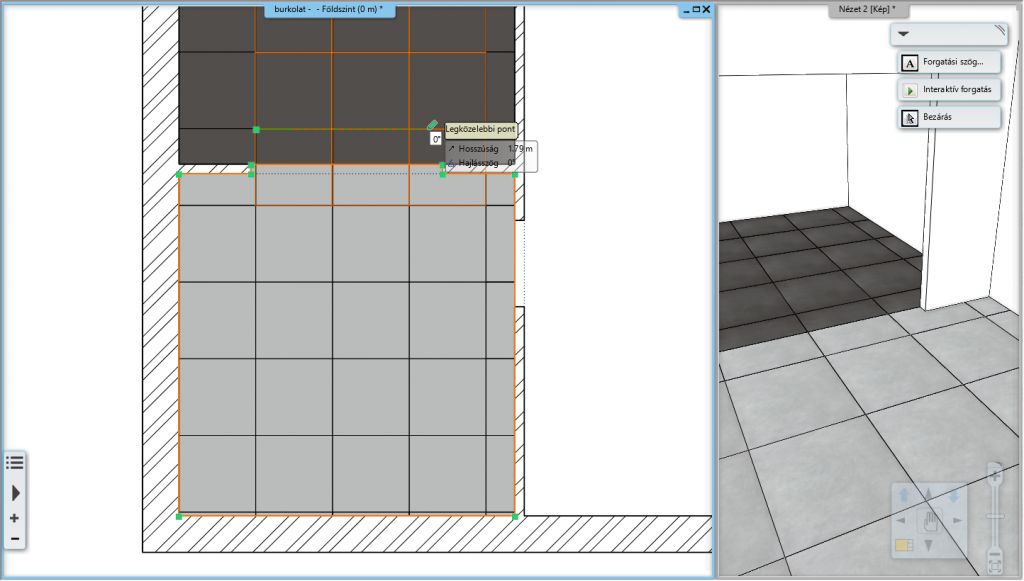Click the yellow view layout icon in navigator

pos(904,545)
